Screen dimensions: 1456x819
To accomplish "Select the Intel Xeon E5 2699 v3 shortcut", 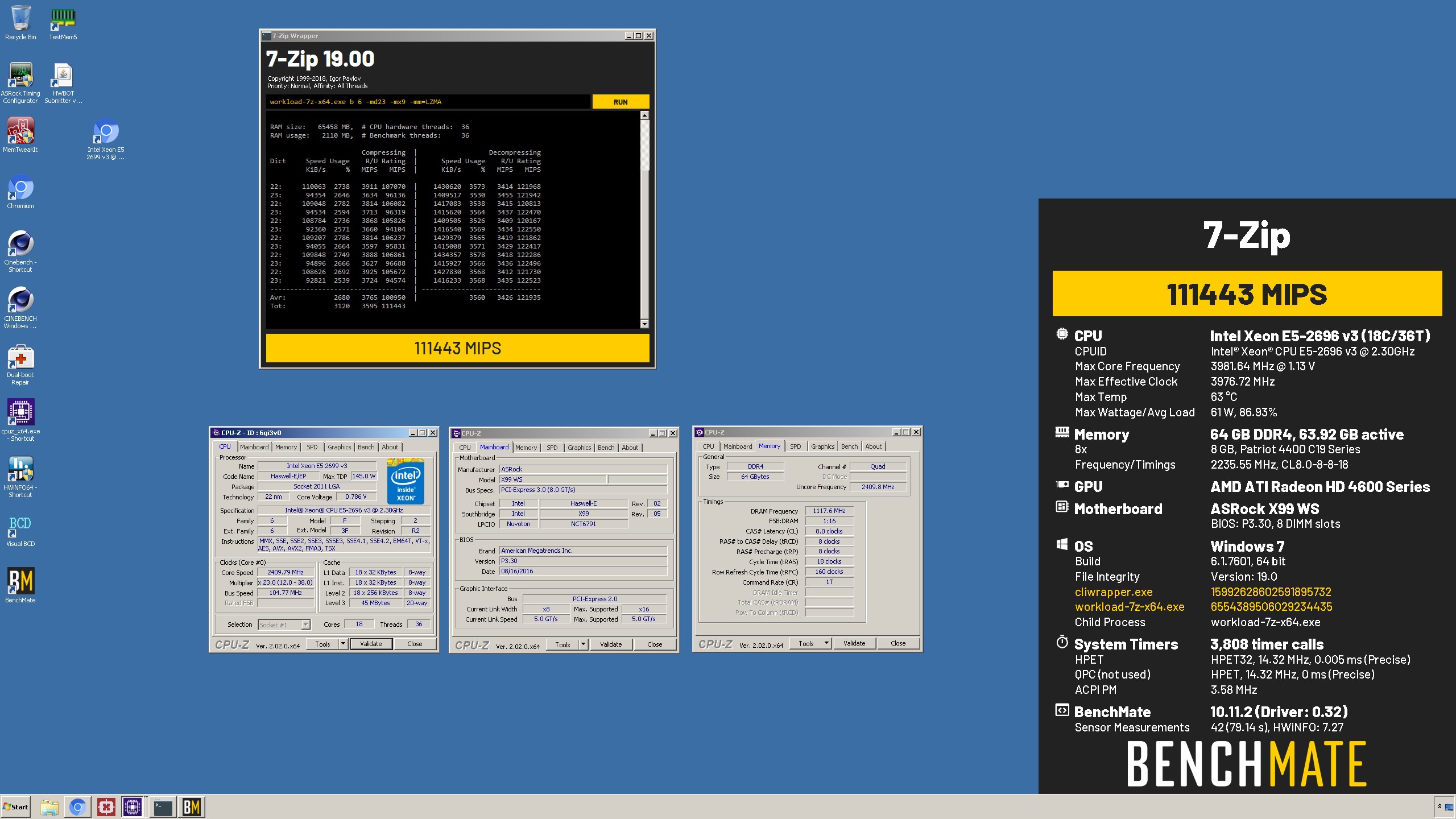I will pos(106,139).
